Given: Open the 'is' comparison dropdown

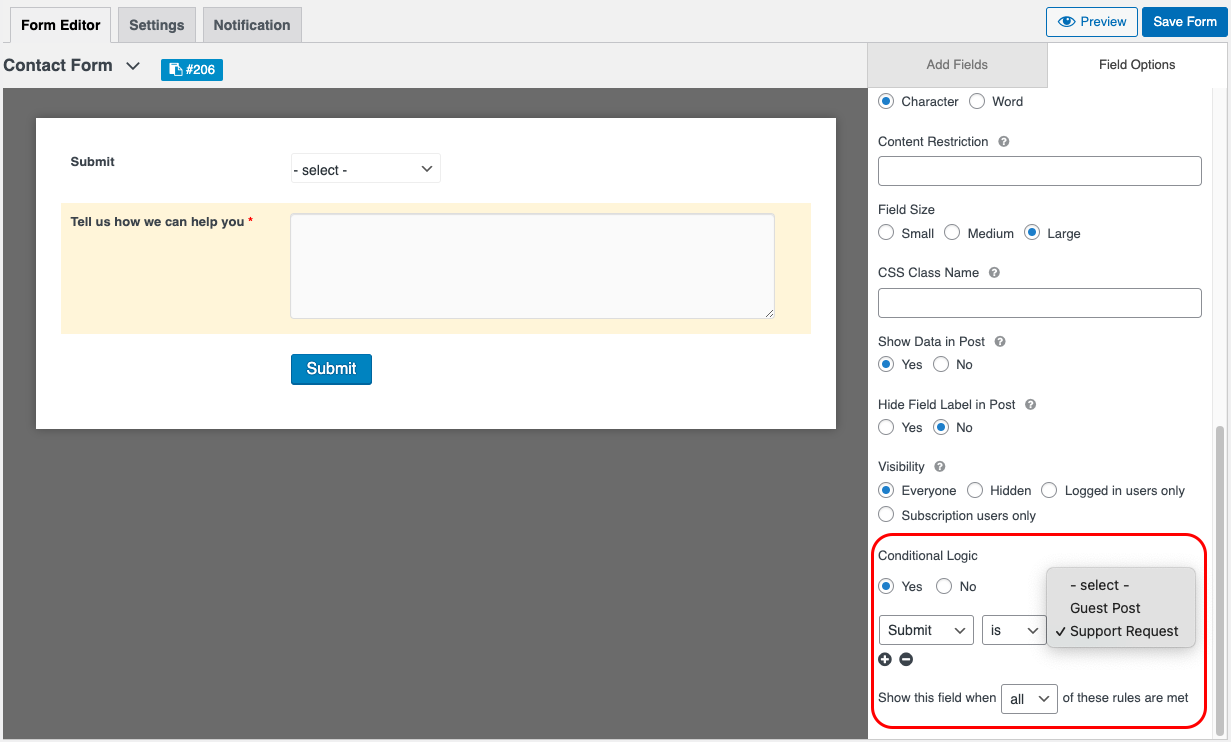Looking at the screenshot, I should coord(1014,630).
